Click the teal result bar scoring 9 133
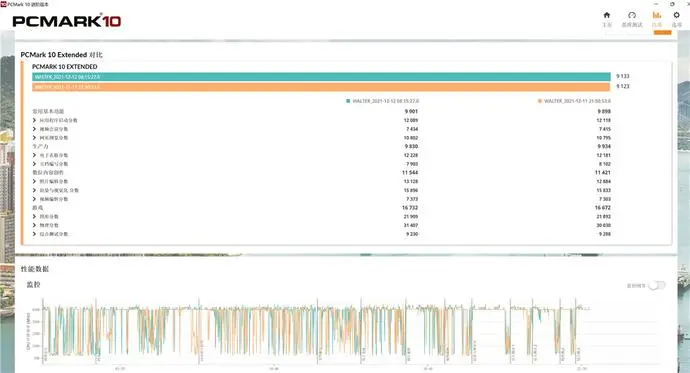 321,77
